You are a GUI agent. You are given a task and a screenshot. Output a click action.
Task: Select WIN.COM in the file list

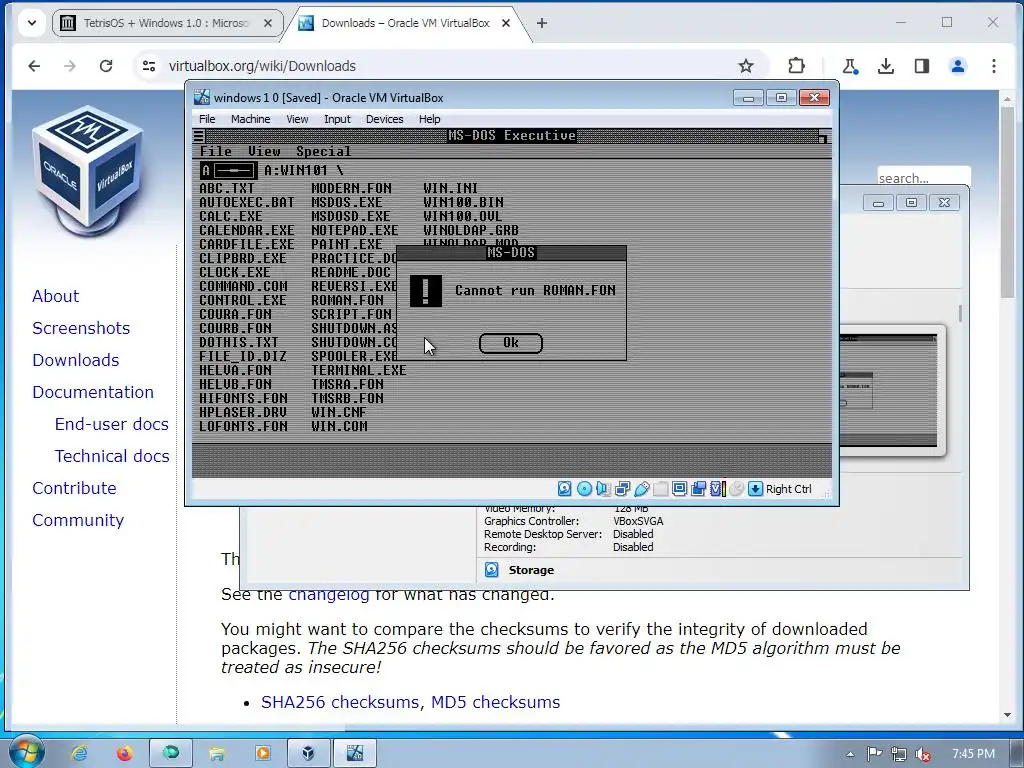pos(339,426)
